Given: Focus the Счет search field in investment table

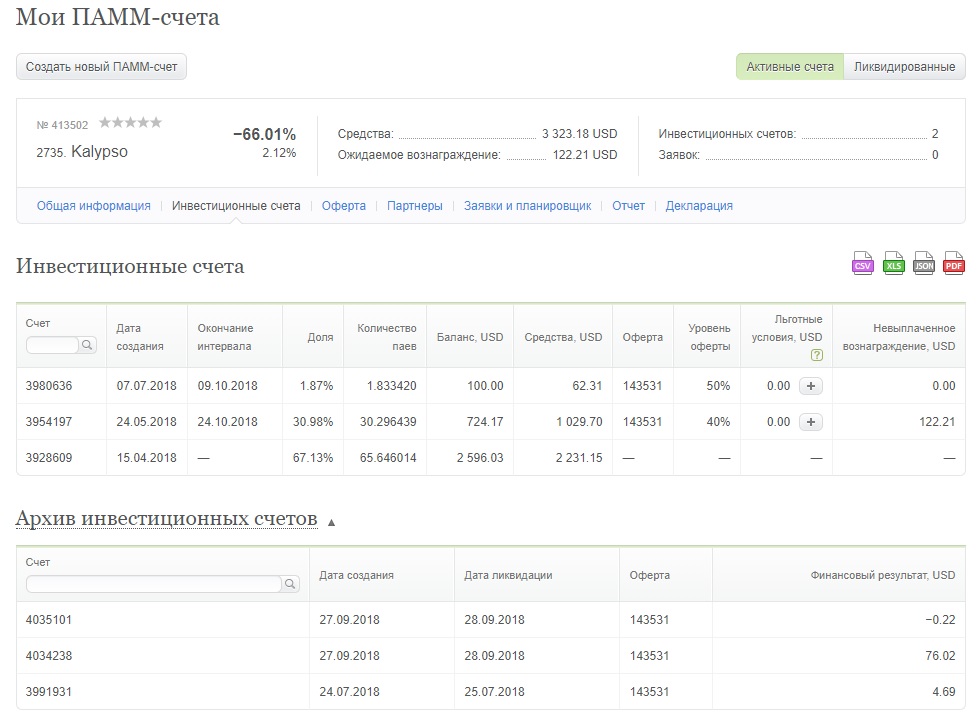Looking at the screenshot, I should (53, 344).
